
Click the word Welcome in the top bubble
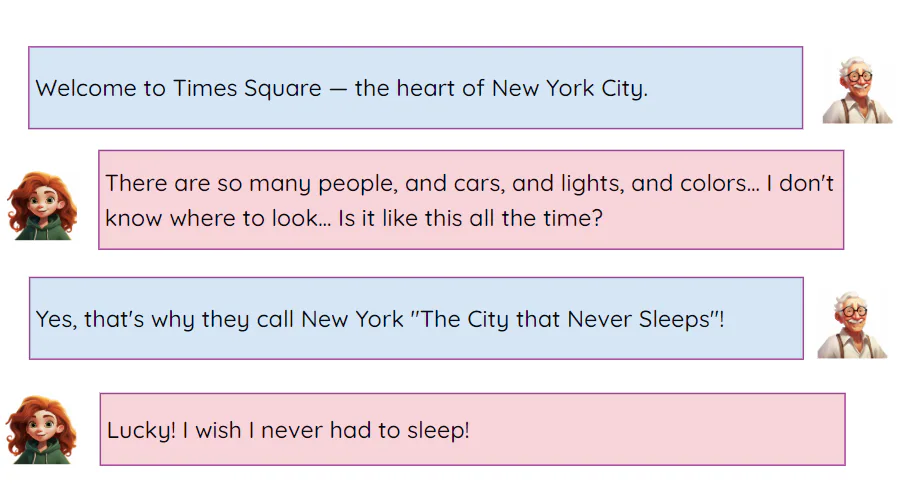coord(88,88)
